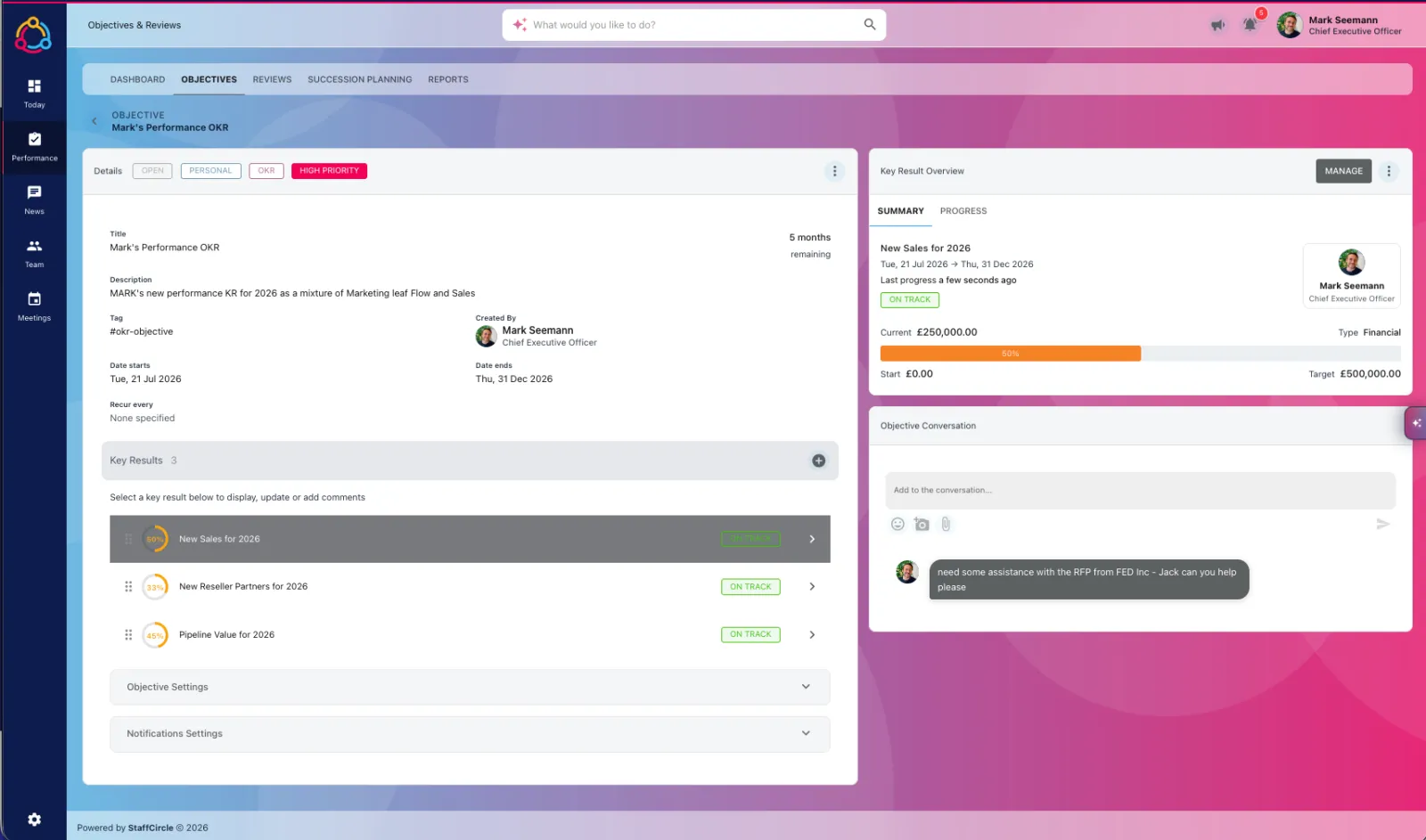
Task: Open the Meetings sidebar section
Action: pyautogui.click(x=34, y=306)
